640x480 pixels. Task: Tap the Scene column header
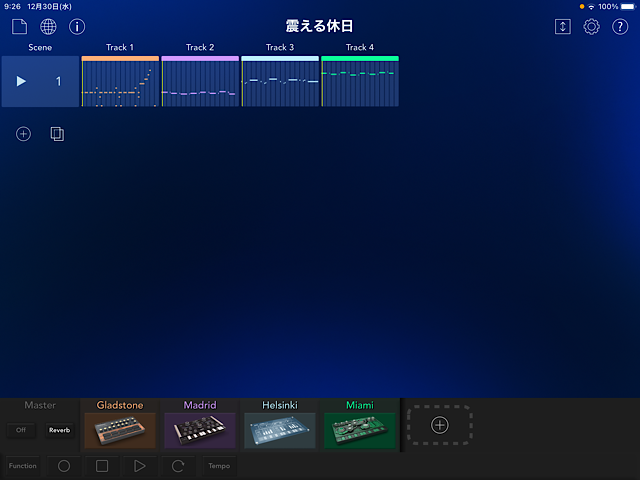40,47
